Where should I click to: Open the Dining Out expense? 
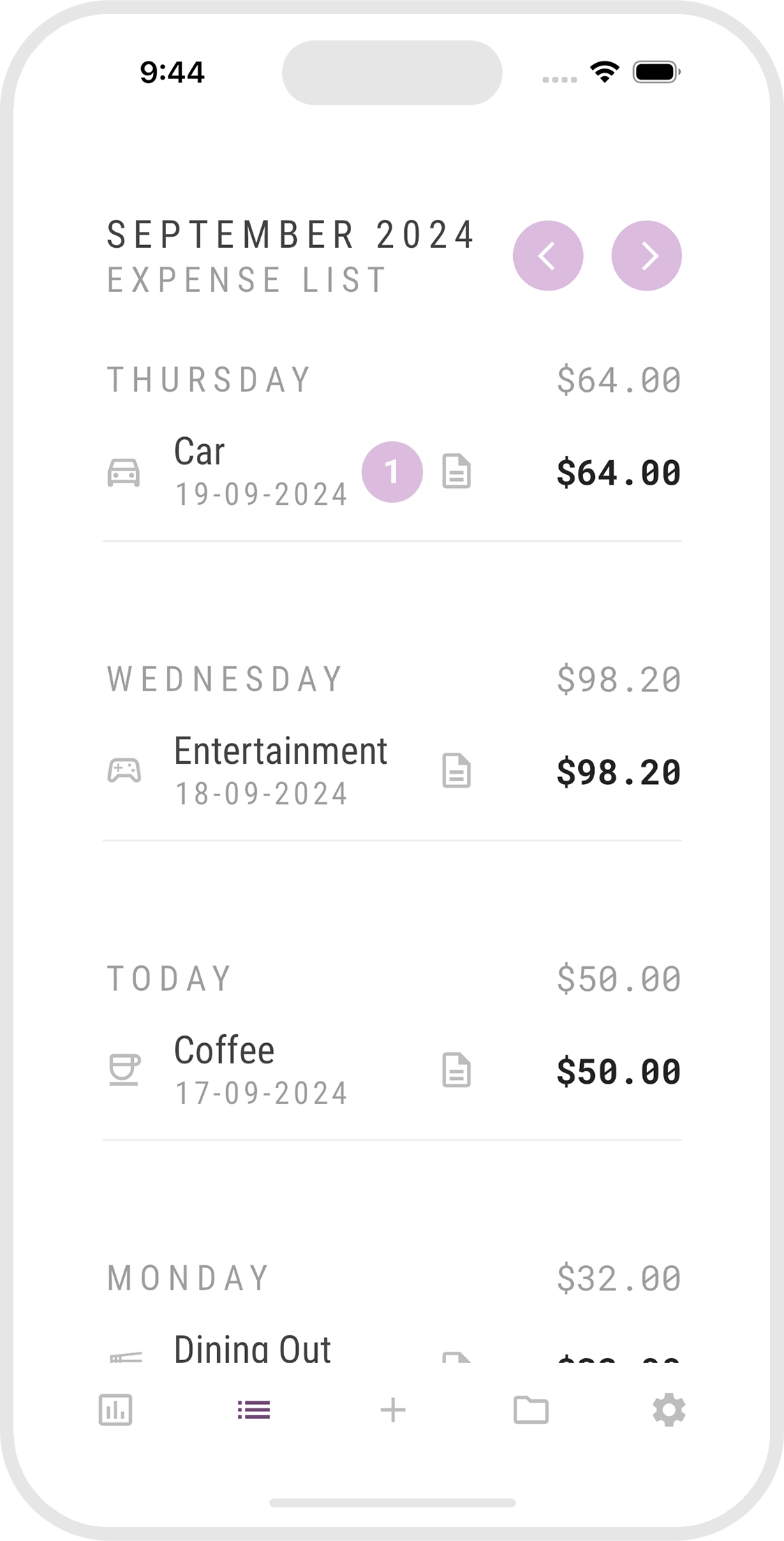[x=253, y=1349]
